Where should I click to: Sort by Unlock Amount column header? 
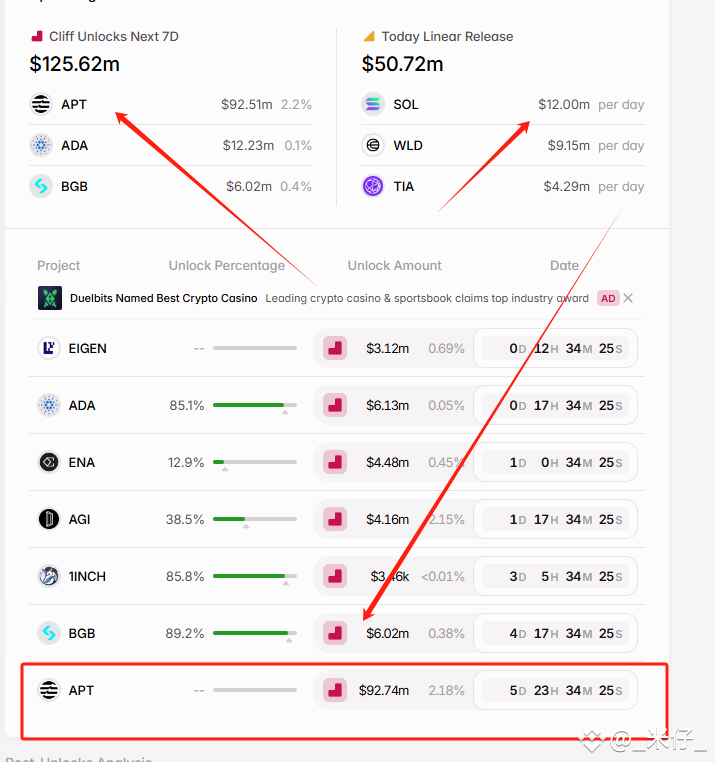click(x=394, y=265)
